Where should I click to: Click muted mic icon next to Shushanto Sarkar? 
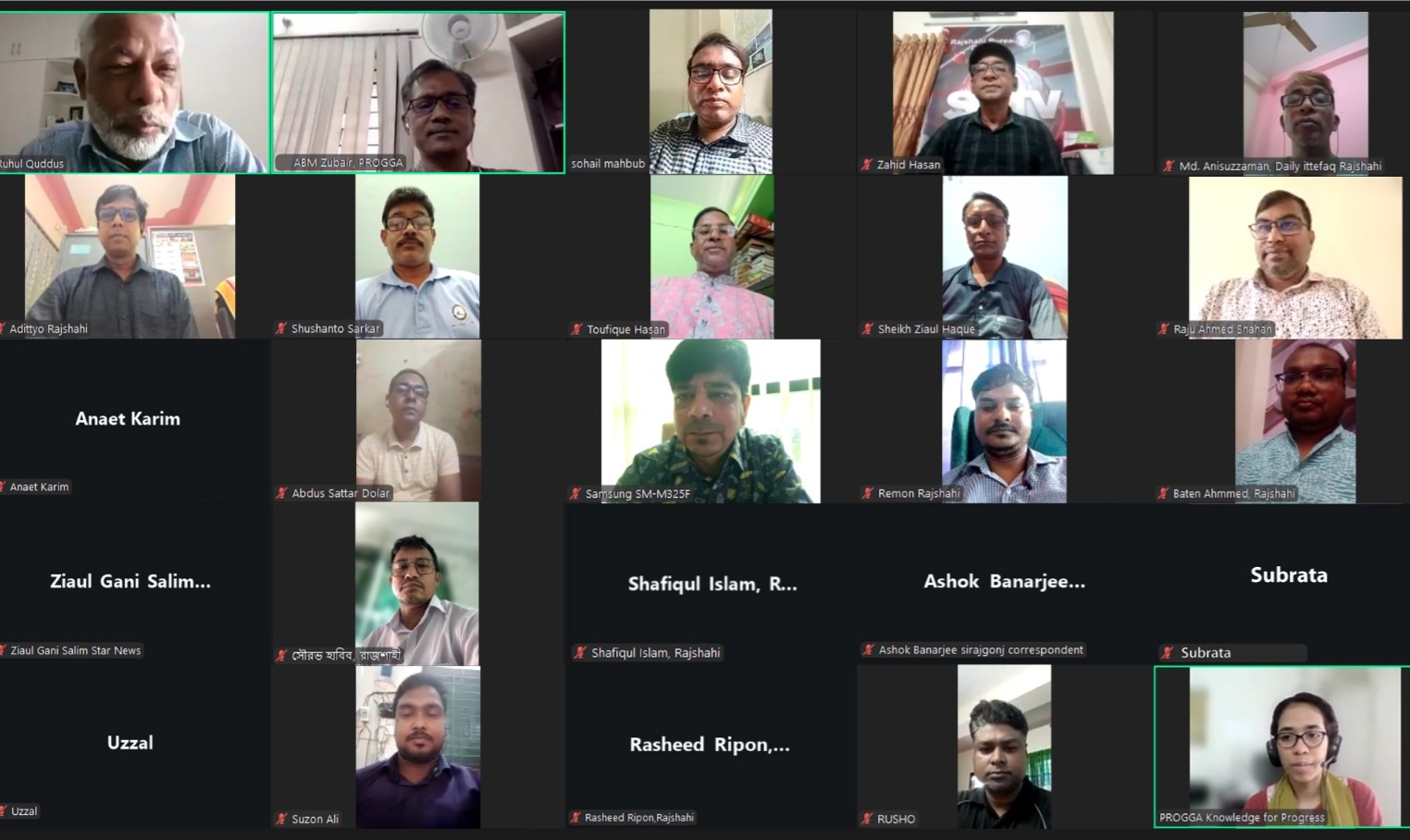281,328
